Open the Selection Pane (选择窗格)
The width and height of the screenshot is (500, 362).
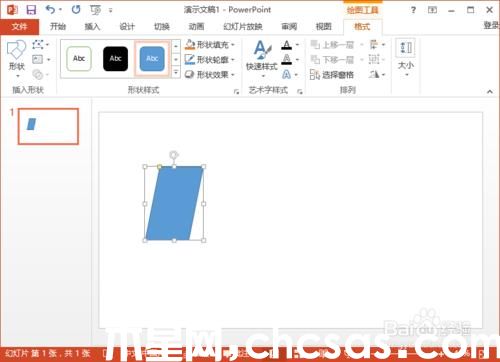[x=332, y=75]
